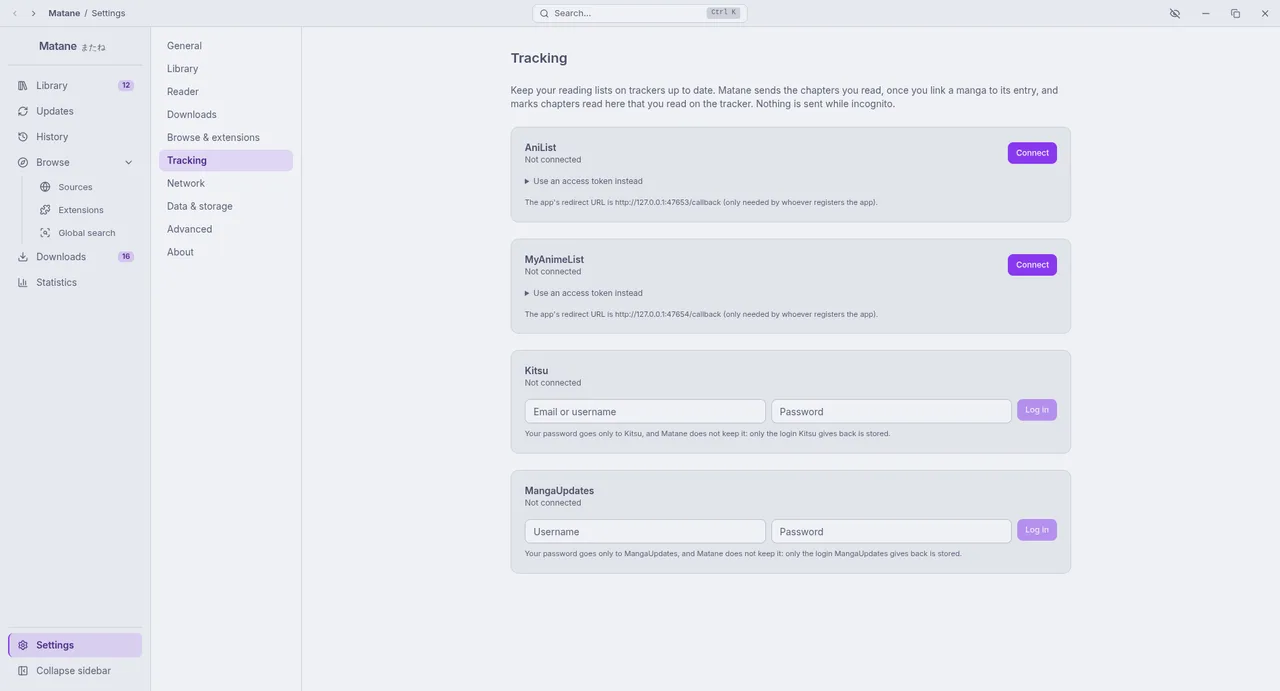
Task: Focus Kitsu Password field
Action: click(x=891, y=411)
